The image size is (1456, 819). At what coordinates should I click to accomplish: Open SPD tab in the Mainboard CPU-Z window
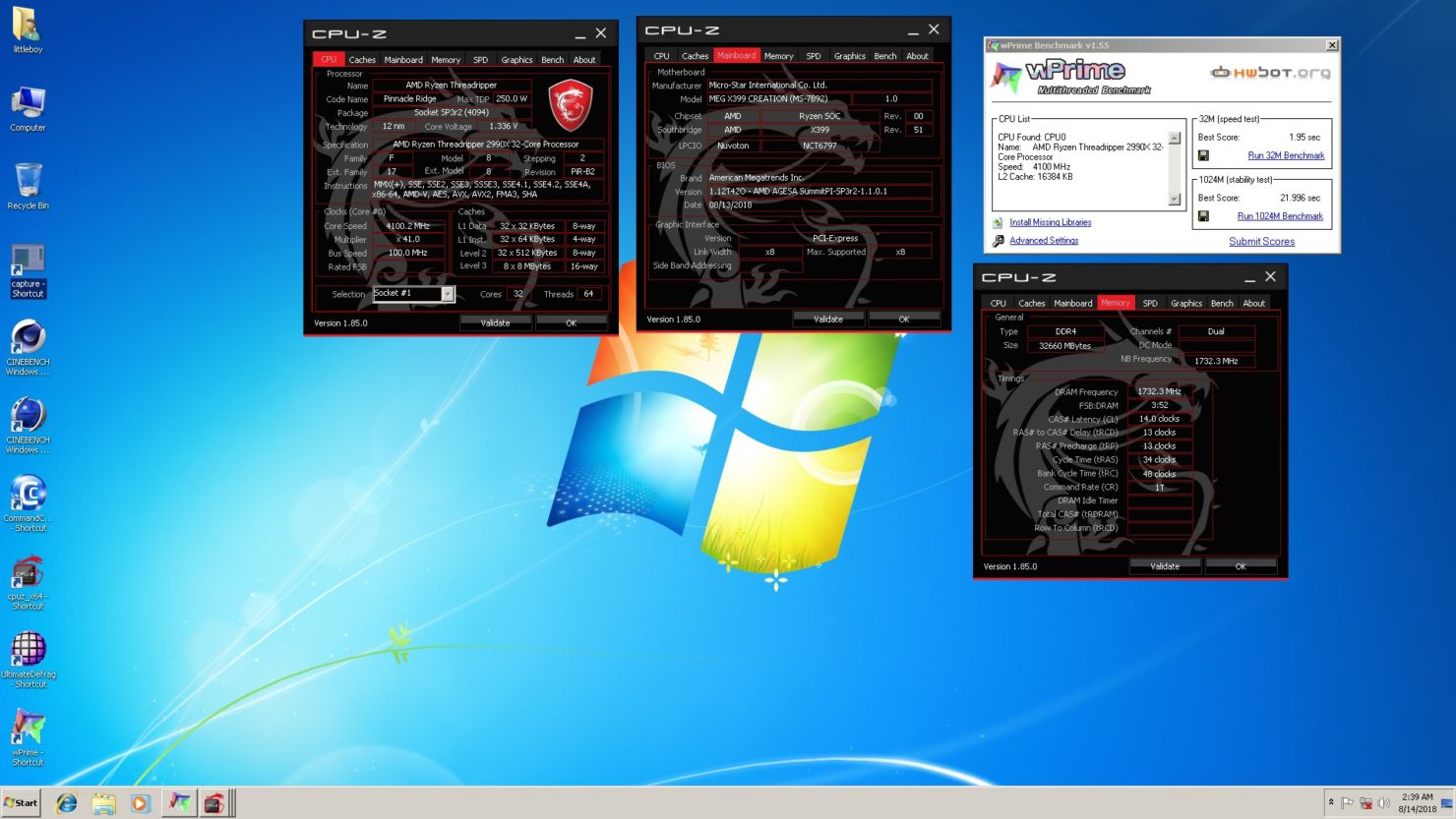pos(814,56)
